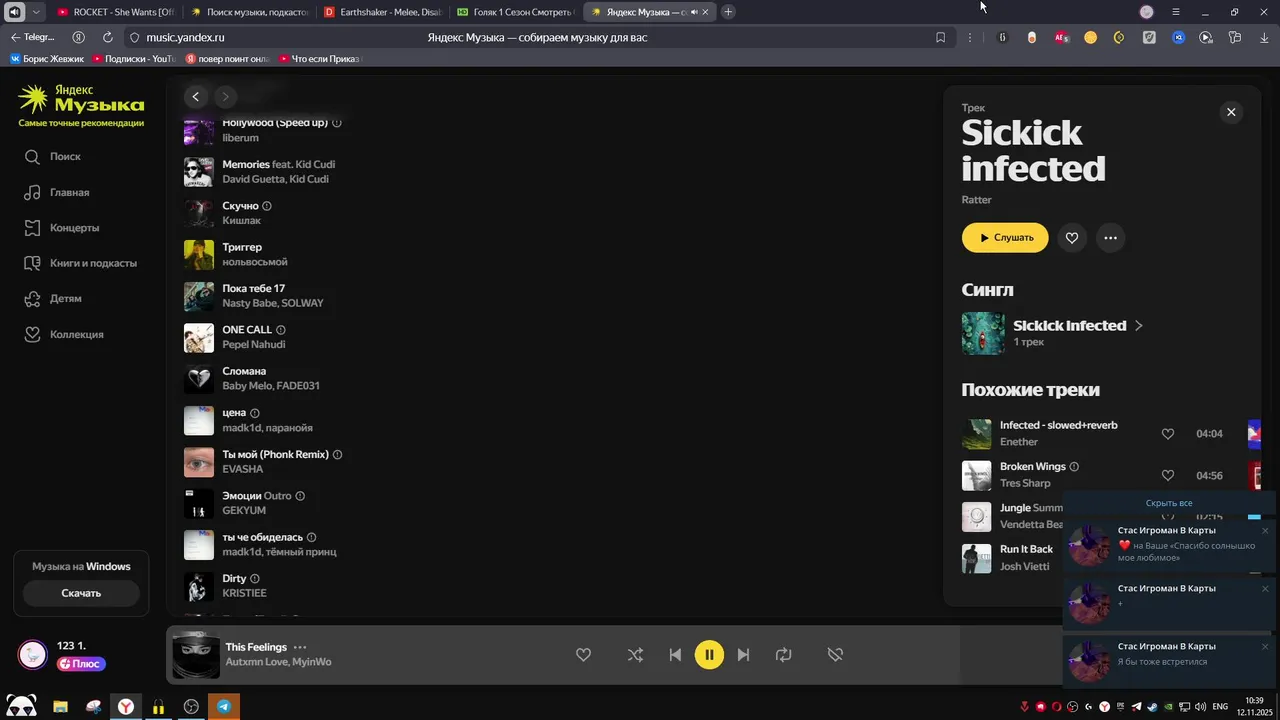Open the Sickick Infected single cover art

click(983, 333)
